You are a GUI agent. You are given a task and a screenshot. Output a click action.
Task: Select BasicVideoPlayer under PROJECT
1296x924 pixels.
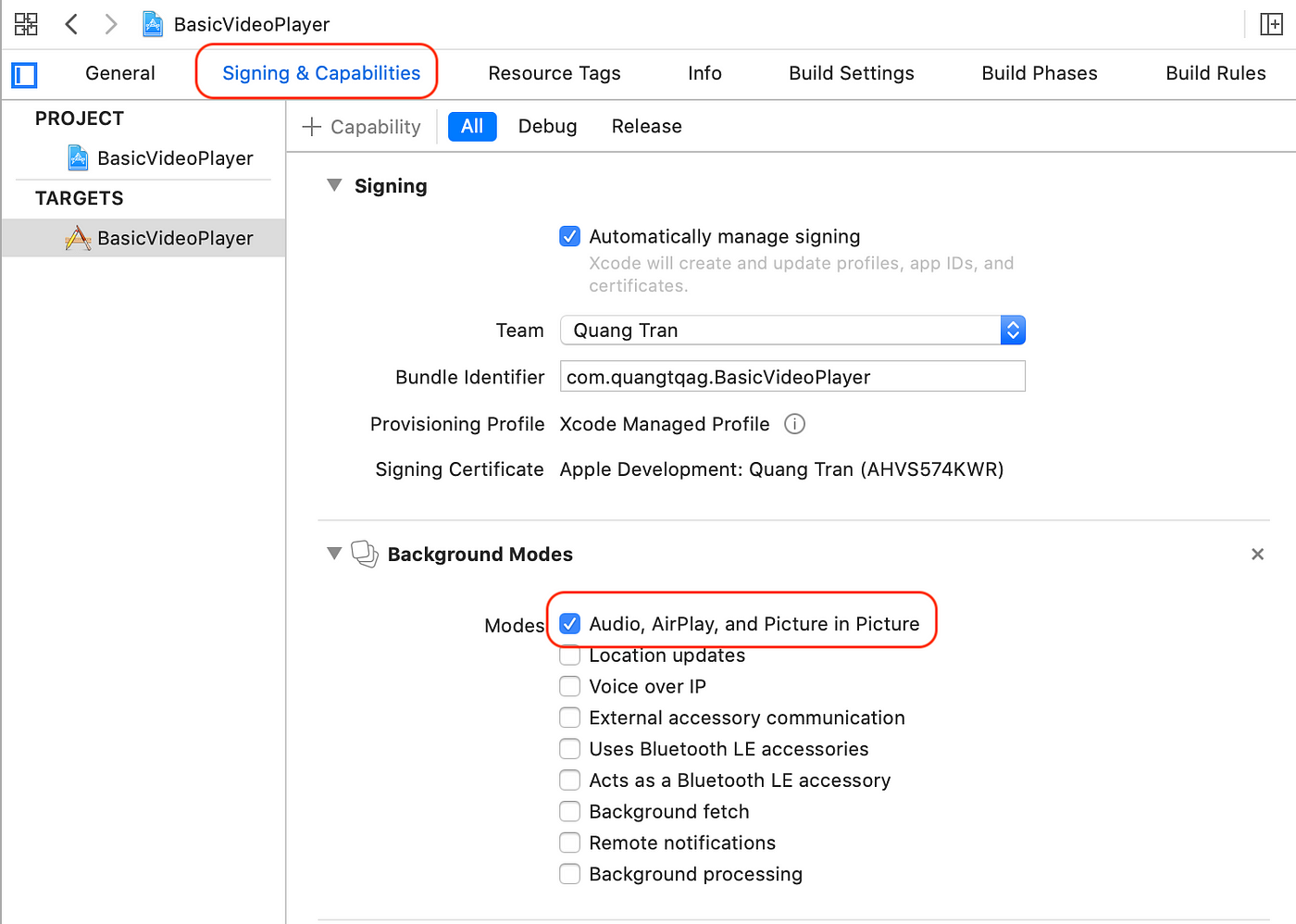[160, 158]
